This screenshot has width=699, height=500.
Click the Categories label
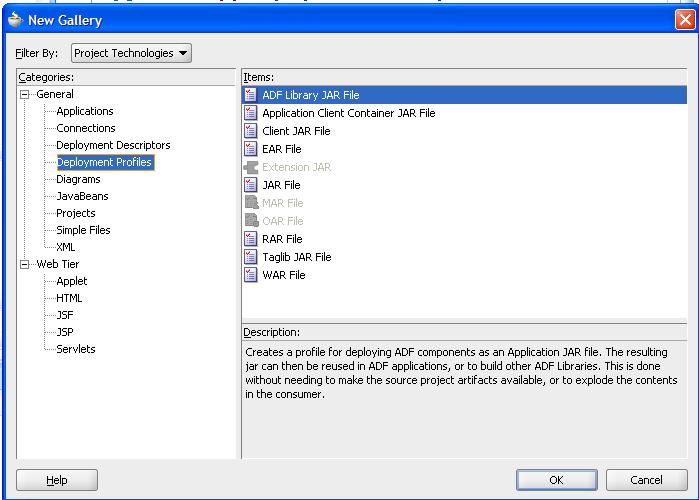(46, 77)
